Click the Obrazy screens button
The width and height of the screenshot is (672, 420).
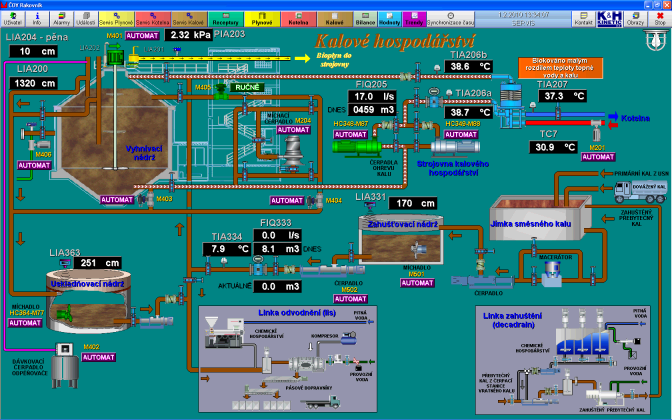tap(635, 18)
